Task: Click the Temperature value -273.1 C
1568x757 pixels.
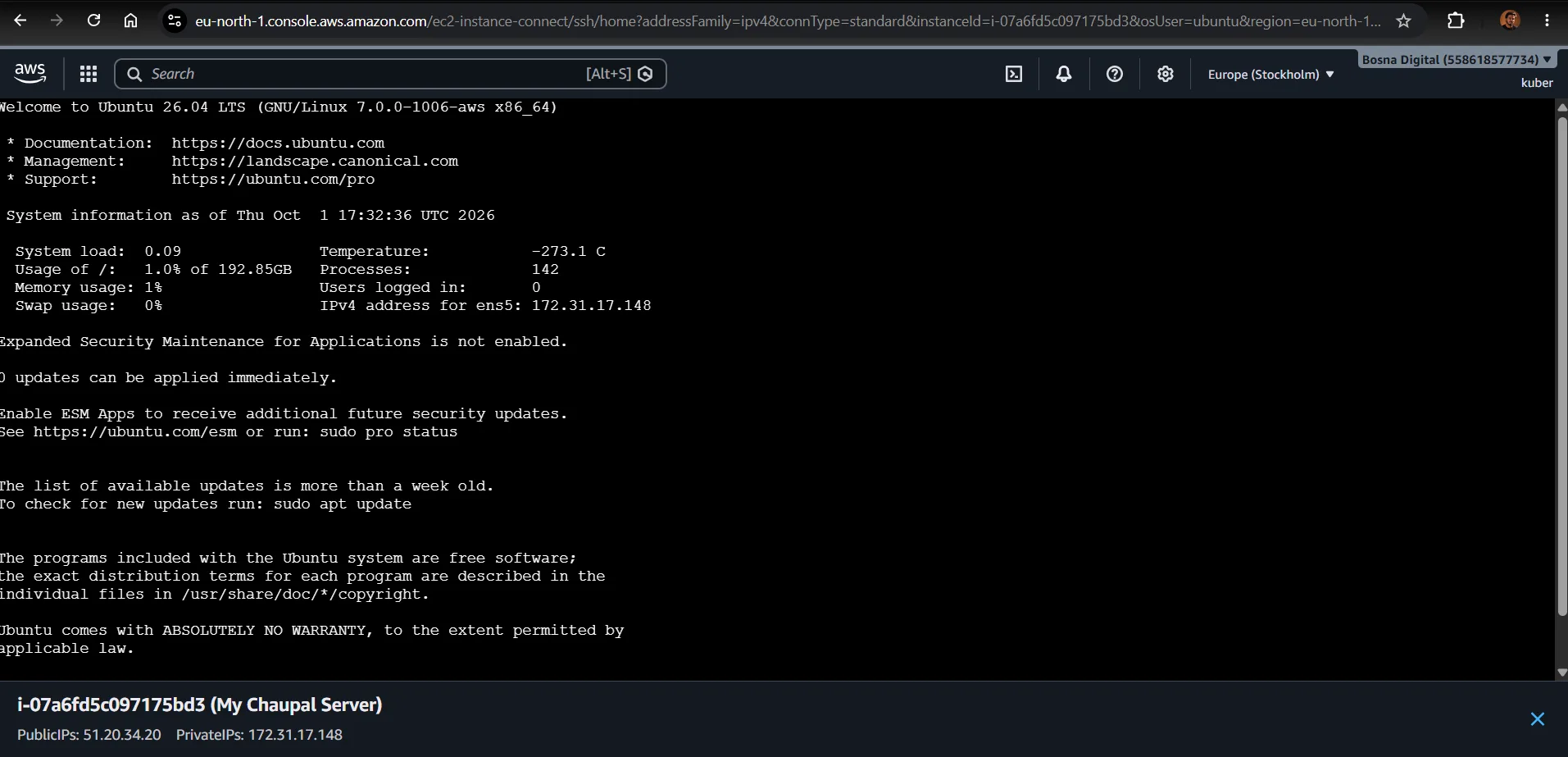Action: pyautogui.click(x=569, y=252)
